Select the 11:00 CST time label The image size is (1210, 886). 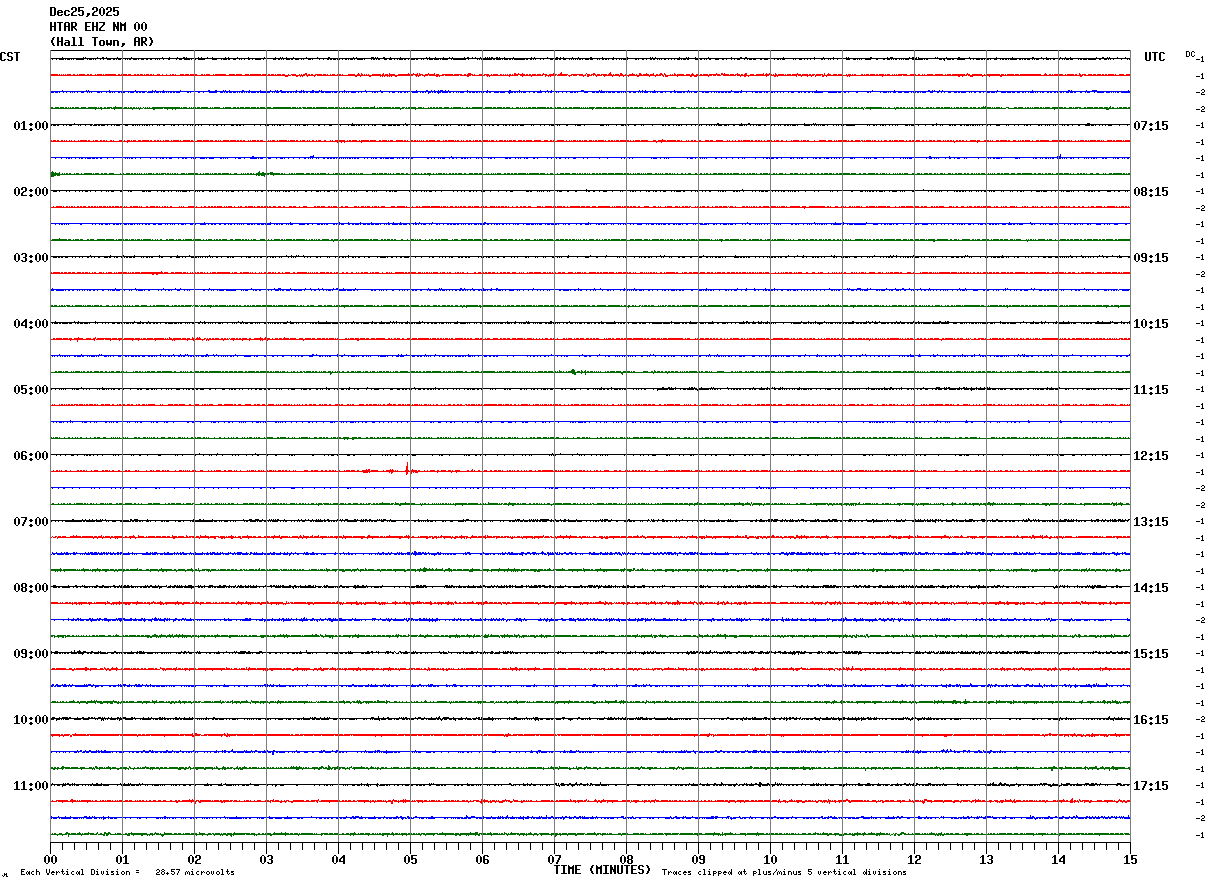(x=31, y=785)
